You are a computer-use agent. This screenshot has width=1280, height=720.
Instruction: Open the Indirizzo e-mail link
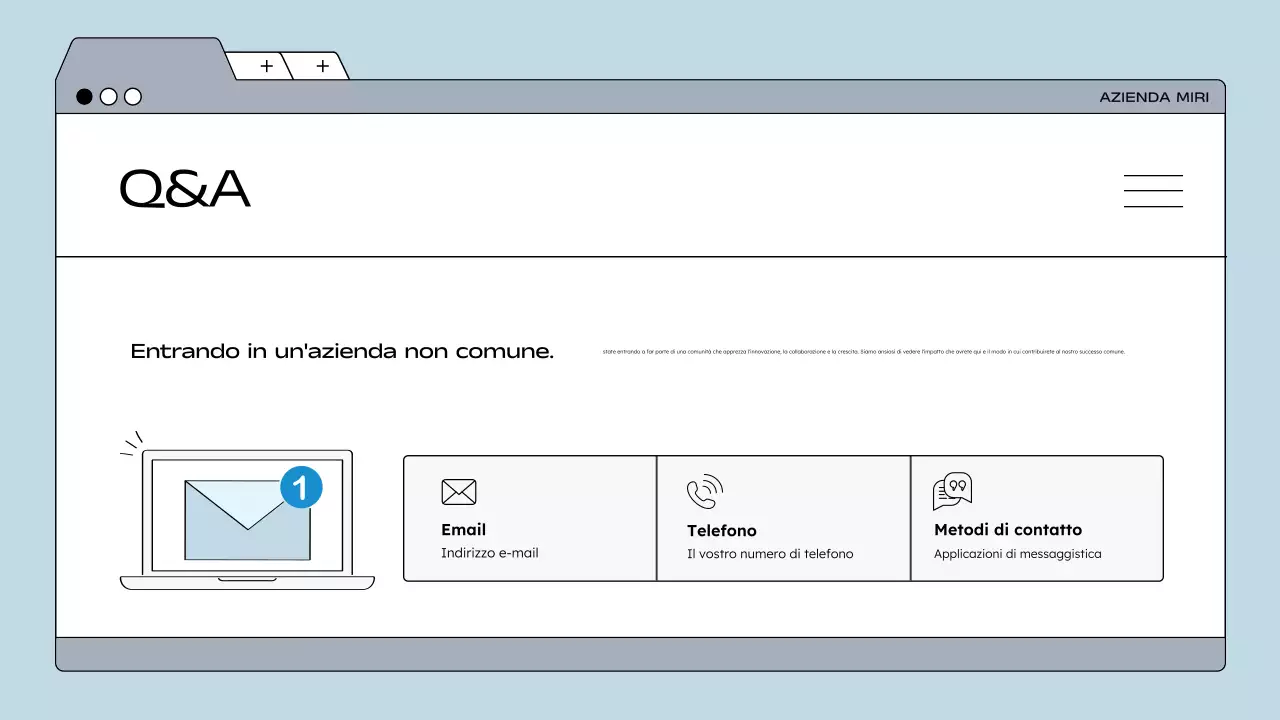pyautogui.click(x=489, y=552)
